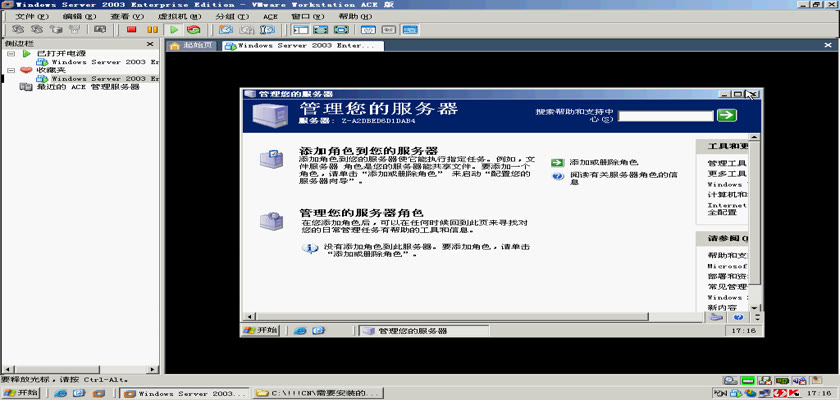Click the tab bar close X button
This screenshot has width=840, height=400.
[x=828, y=46]
